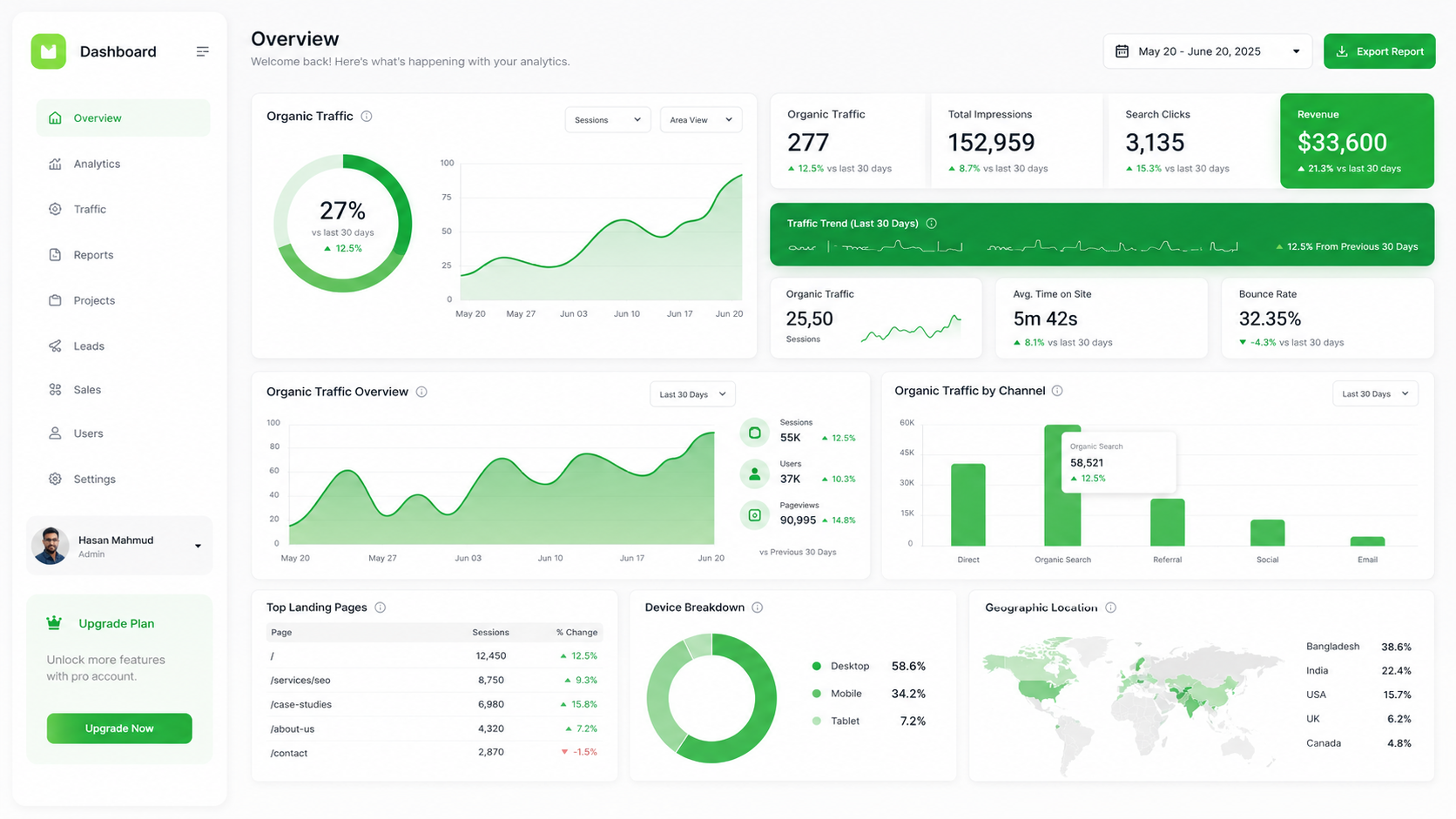
Task: Open the Sessions dropdown in Organic Traffic
Action: (x=608, y=120)
